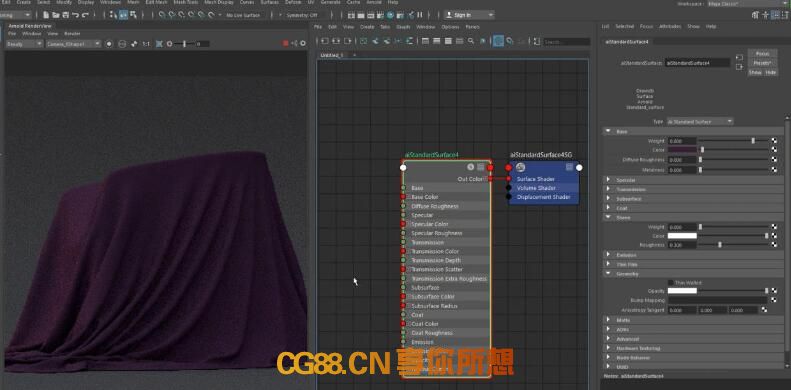The width and height of the screenshot is (791, 390).
Task: Open the Type aiStandardSurface dropdown
Action: click(700, 122)
